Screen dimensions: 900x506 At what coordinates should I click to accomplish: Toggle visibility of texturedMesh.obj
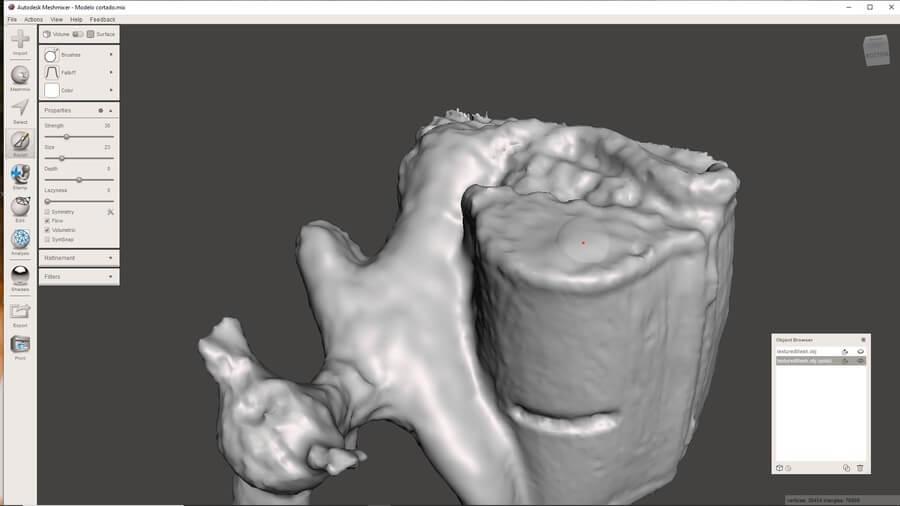click(860, 352)
